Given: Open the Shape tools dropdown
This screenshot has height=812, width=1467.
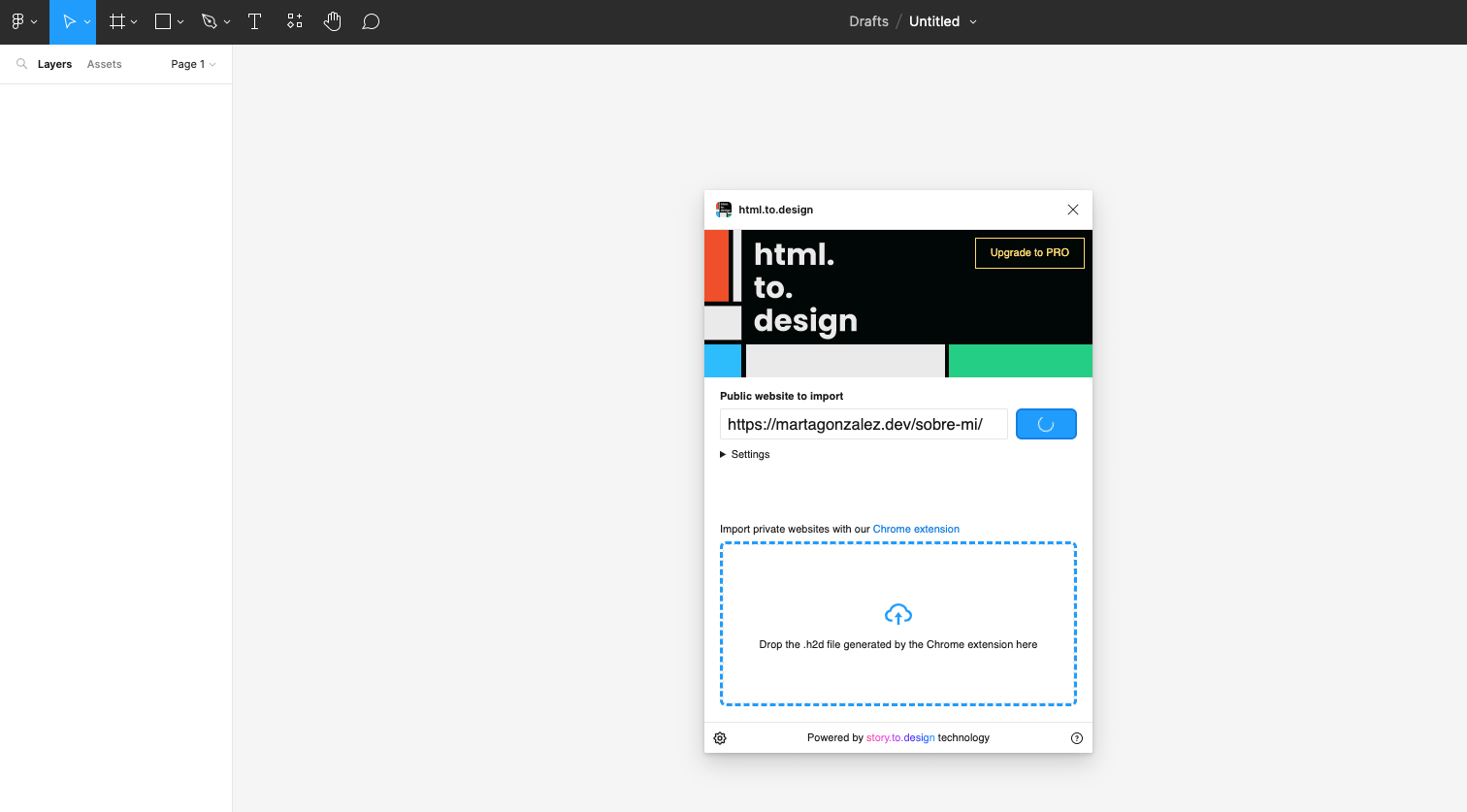Looking at the screenshot, I should tap(180, 21).
